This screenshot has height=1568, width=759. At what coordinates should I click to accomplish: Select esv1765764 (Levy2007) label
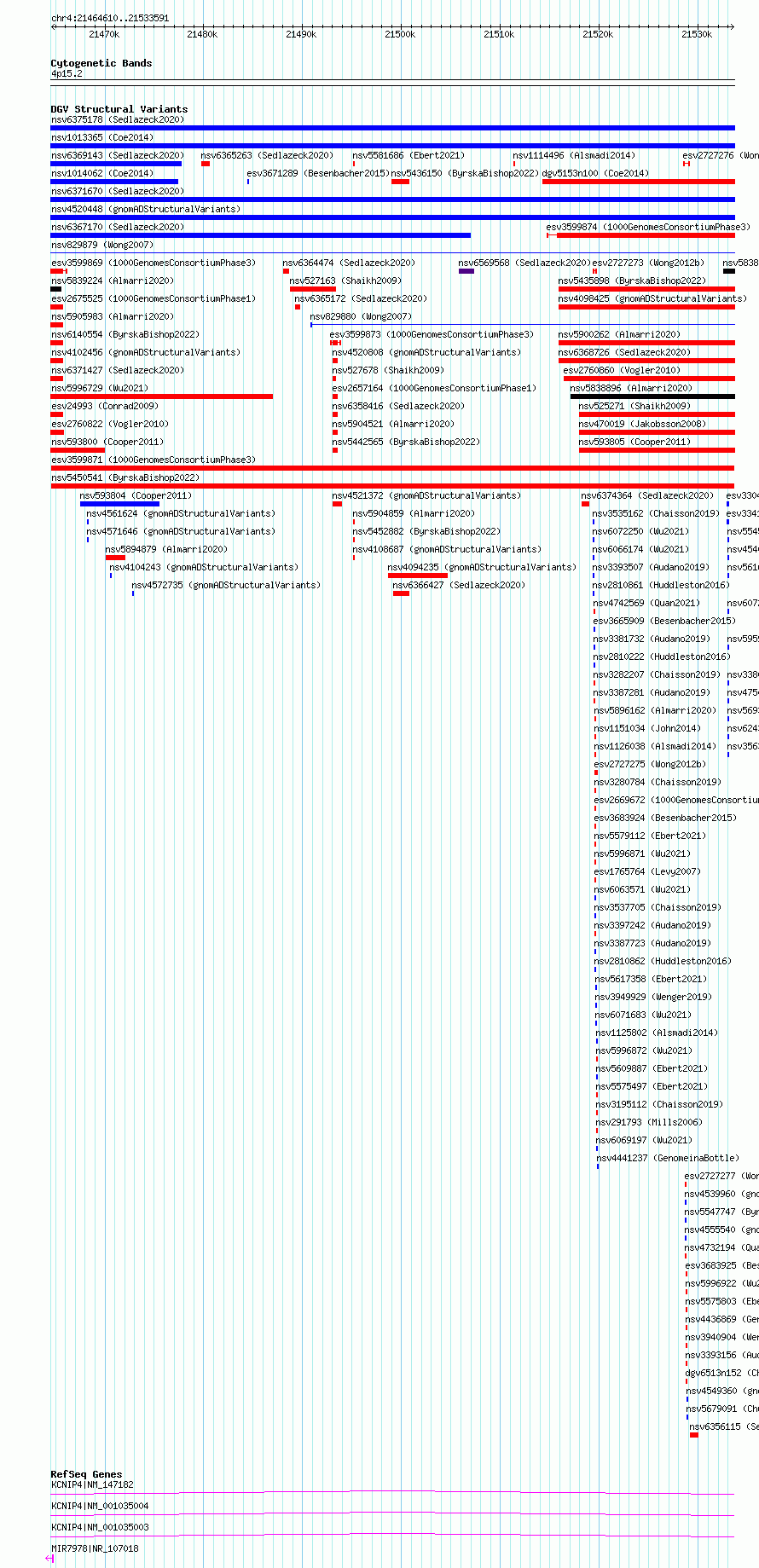pyautogui.click(x=647, y=871)
